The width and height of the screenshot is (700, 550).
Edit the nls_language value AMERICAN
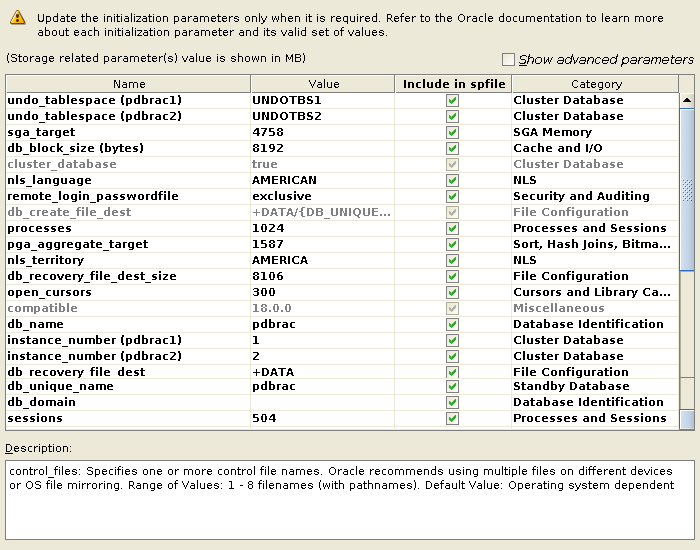click(323, 180)
